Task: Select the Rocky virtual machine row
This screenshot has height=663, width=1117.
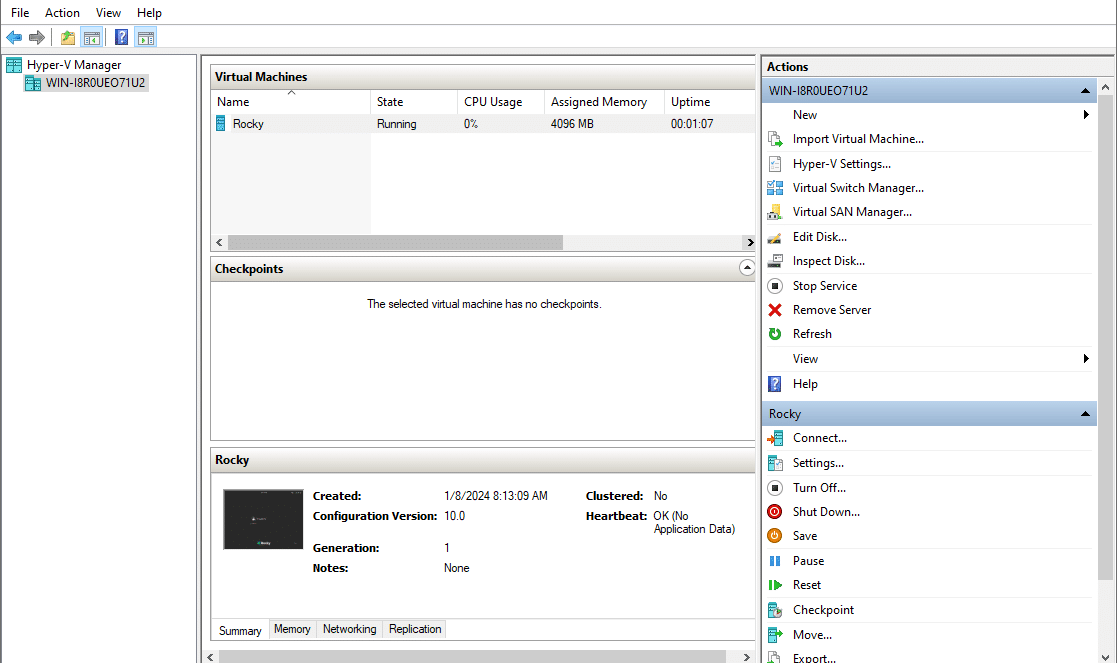Action: pyautogui.click(x=483, y=124)
